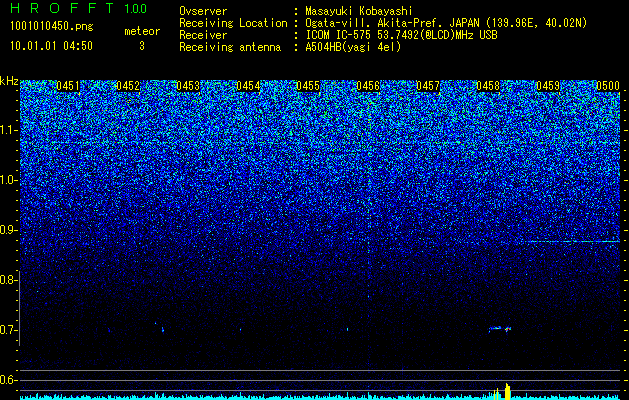Click the 0451 time marker

68,86
